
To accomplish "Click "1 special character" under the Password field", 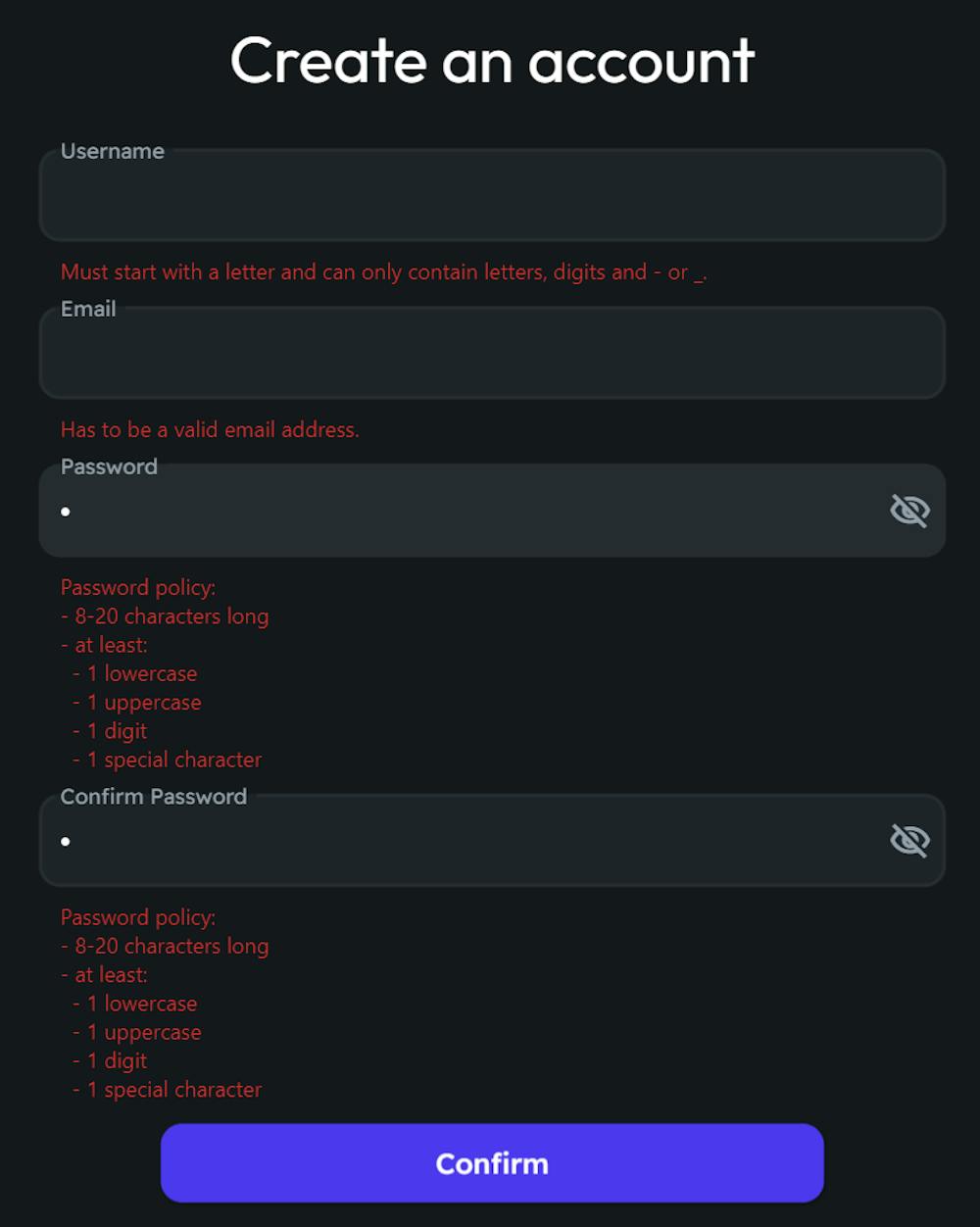I will coord(174,760).
